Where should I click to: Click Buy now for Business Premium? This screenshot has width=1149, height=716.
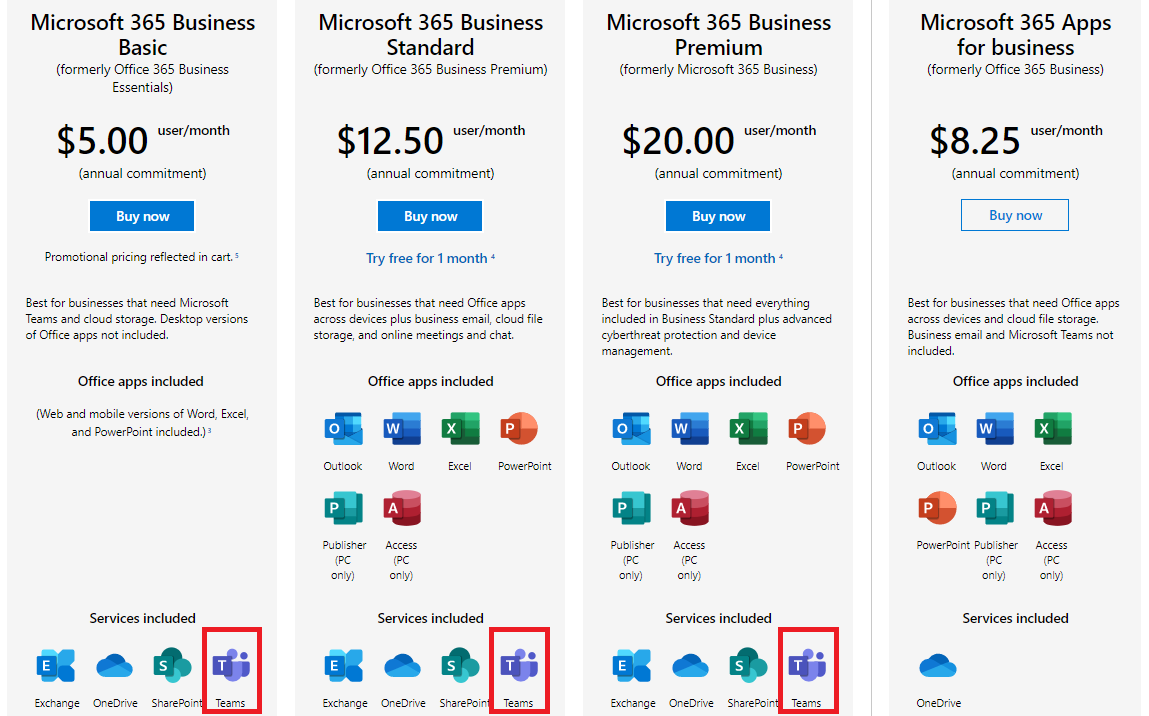718,216
